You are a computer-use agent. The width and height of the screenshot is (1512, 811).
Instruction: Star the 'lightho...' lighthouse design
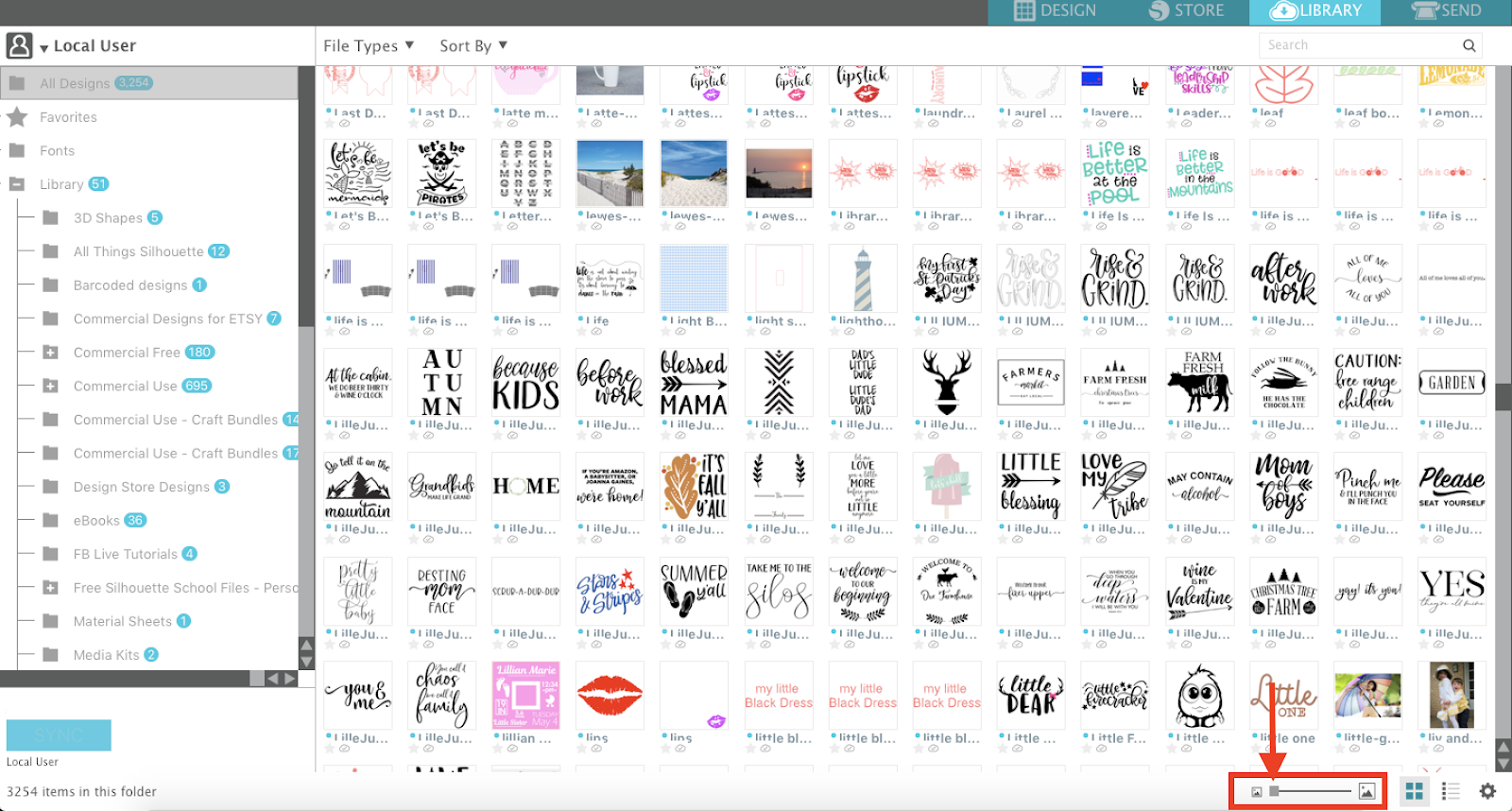[834, 333]
